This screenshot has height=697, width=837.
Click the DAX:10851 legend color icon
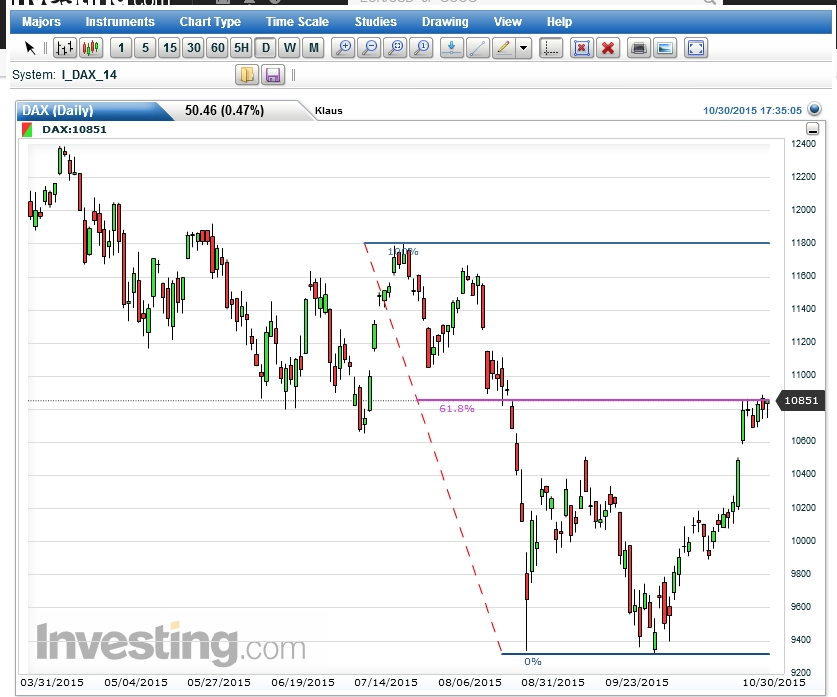pyautogui.click(x=27, y=129)
